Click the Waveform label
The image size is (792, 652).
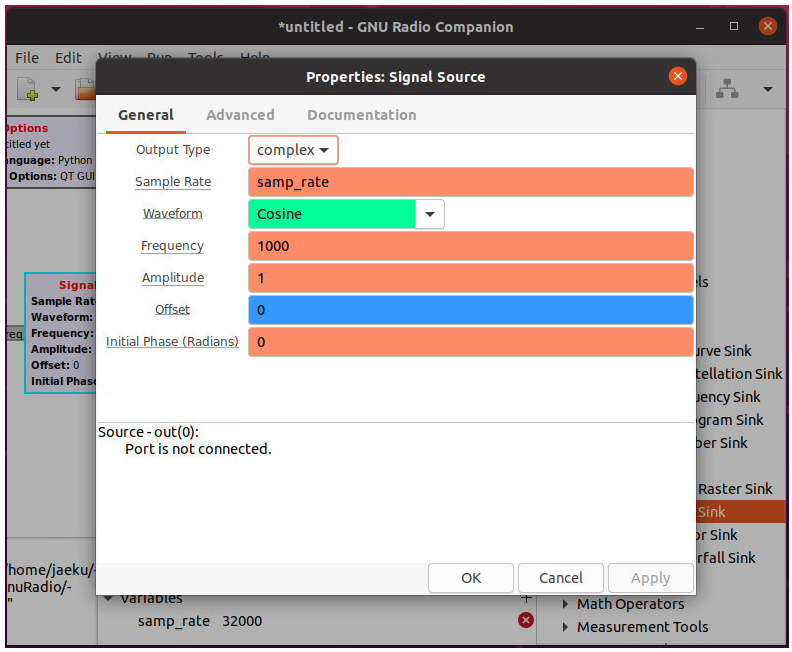pyautogui.click(x=173, y=214)
